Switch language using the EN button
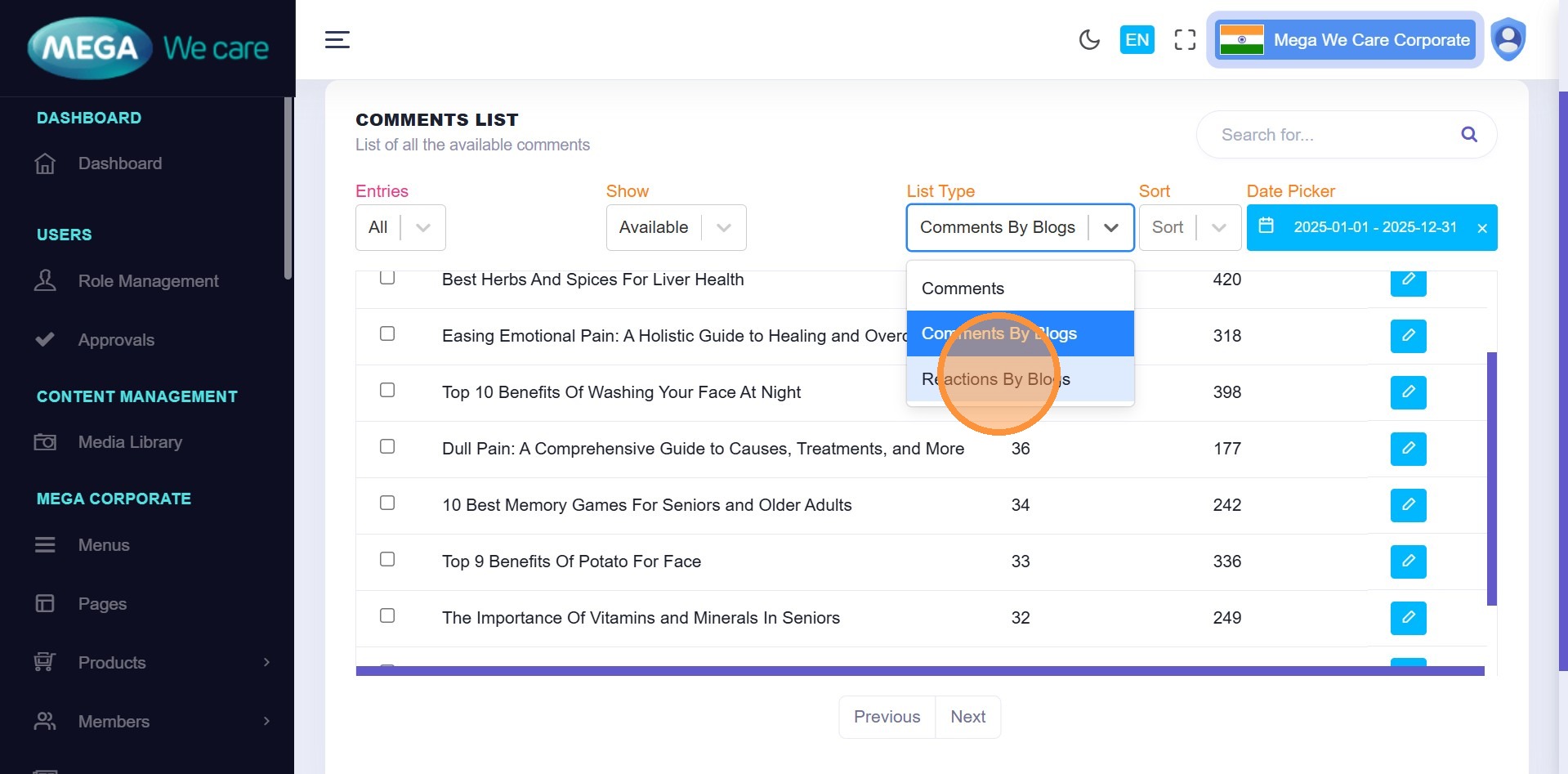Screen dimensions: 1568x774 pyautogui.click(x=1137, y=40)
